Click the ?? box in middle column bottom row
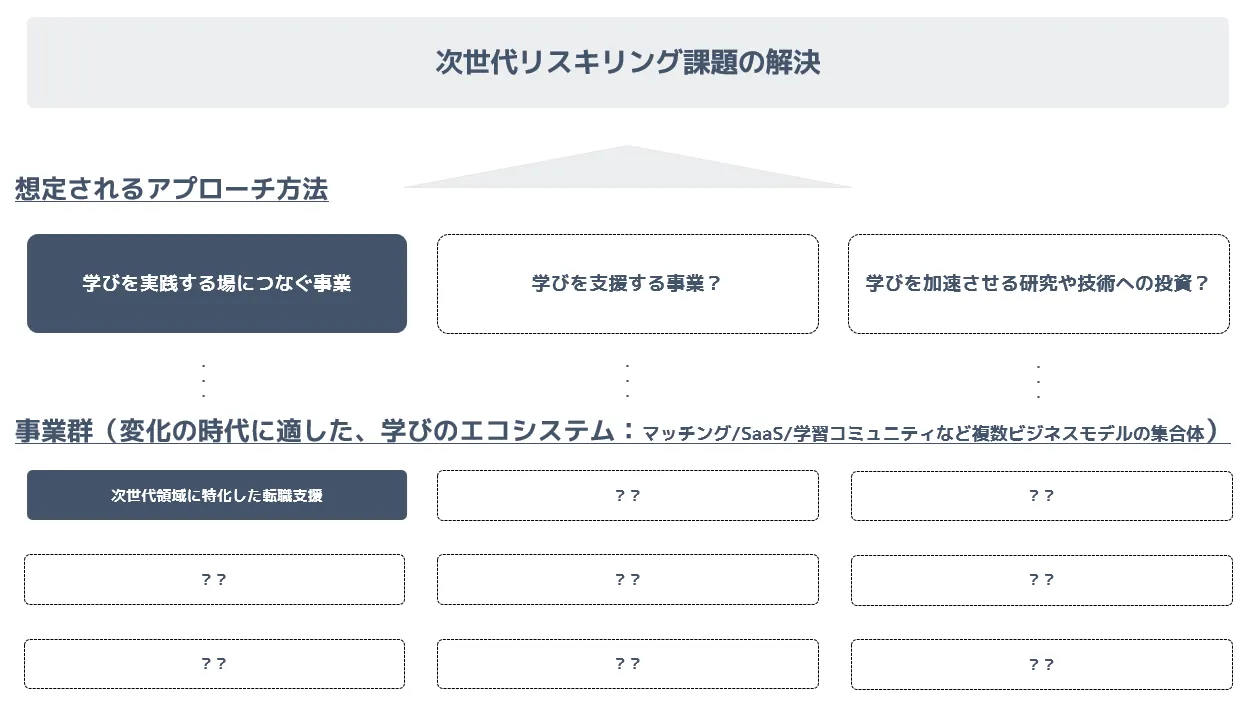The height and width of the screenshot is (708, 1259). click(x=628, y=663)
